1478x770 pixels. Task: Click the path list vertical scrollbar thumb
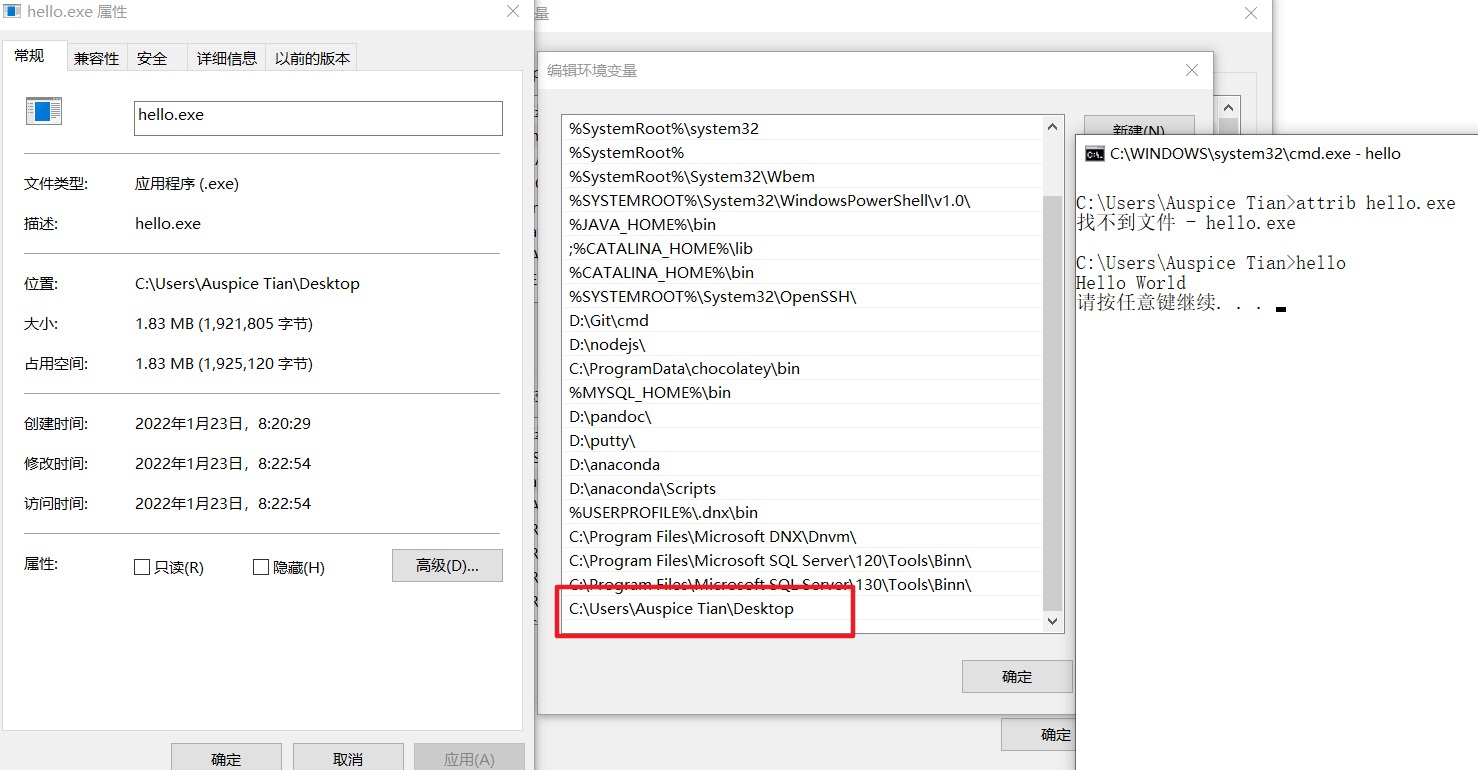(1052, 403)
